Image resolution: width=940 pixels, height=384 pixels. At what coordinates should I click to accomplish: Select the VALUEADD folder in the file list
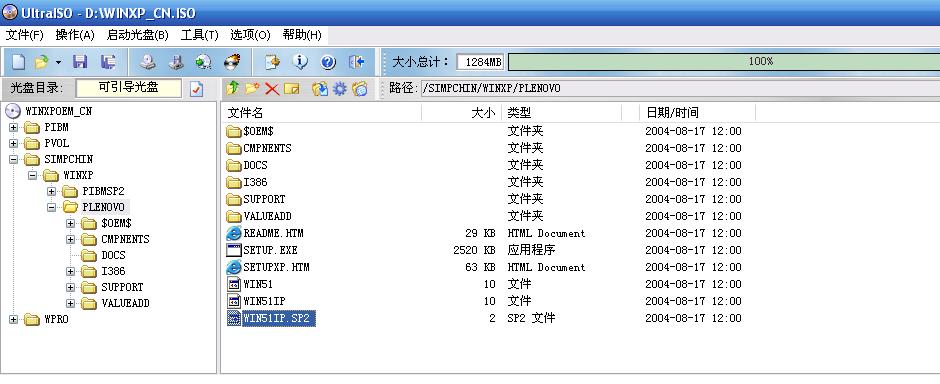pyautogui.click(x=267, y=216)
